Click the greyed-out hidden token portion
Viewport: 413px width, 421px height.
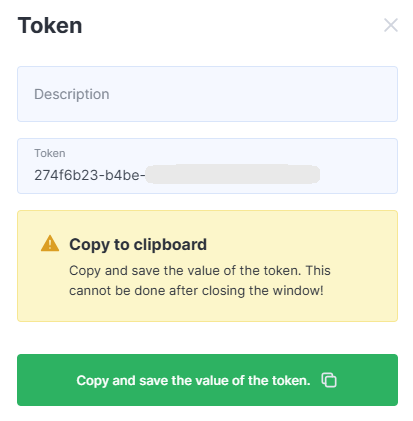point(233,174)
